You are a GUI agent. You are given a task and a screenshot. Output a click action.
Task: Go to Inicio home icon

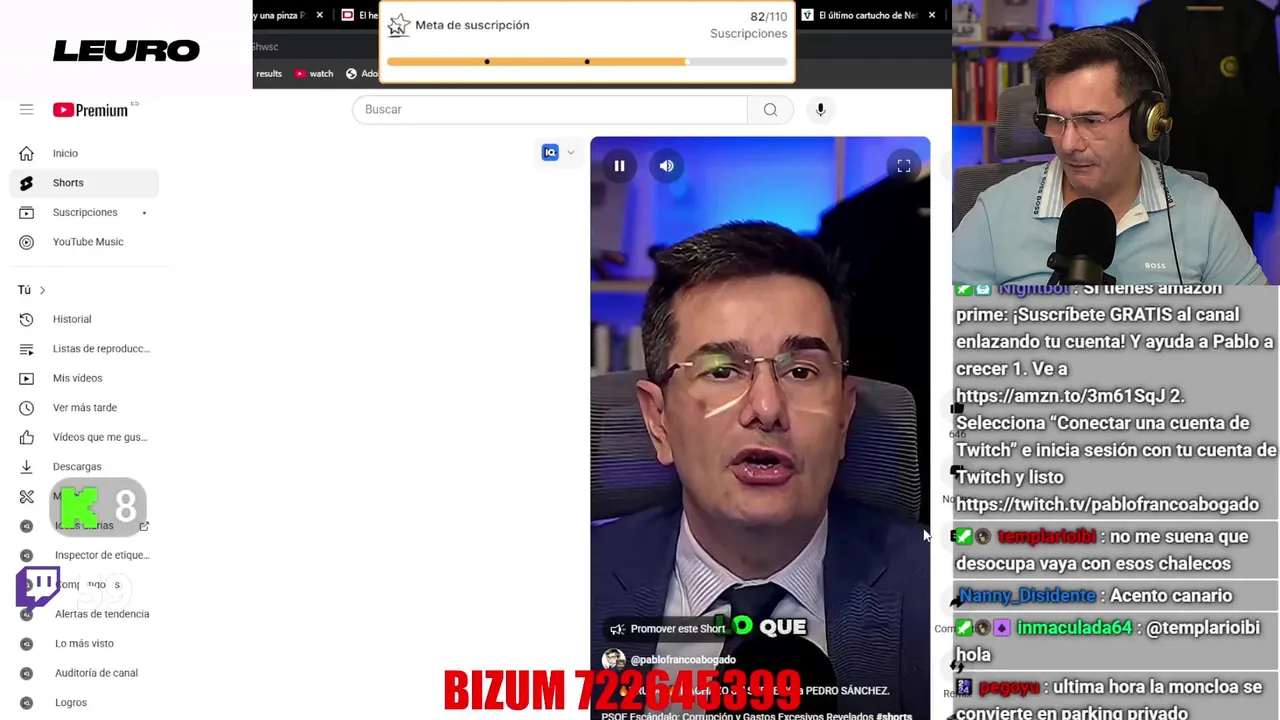tap(26, 153)
